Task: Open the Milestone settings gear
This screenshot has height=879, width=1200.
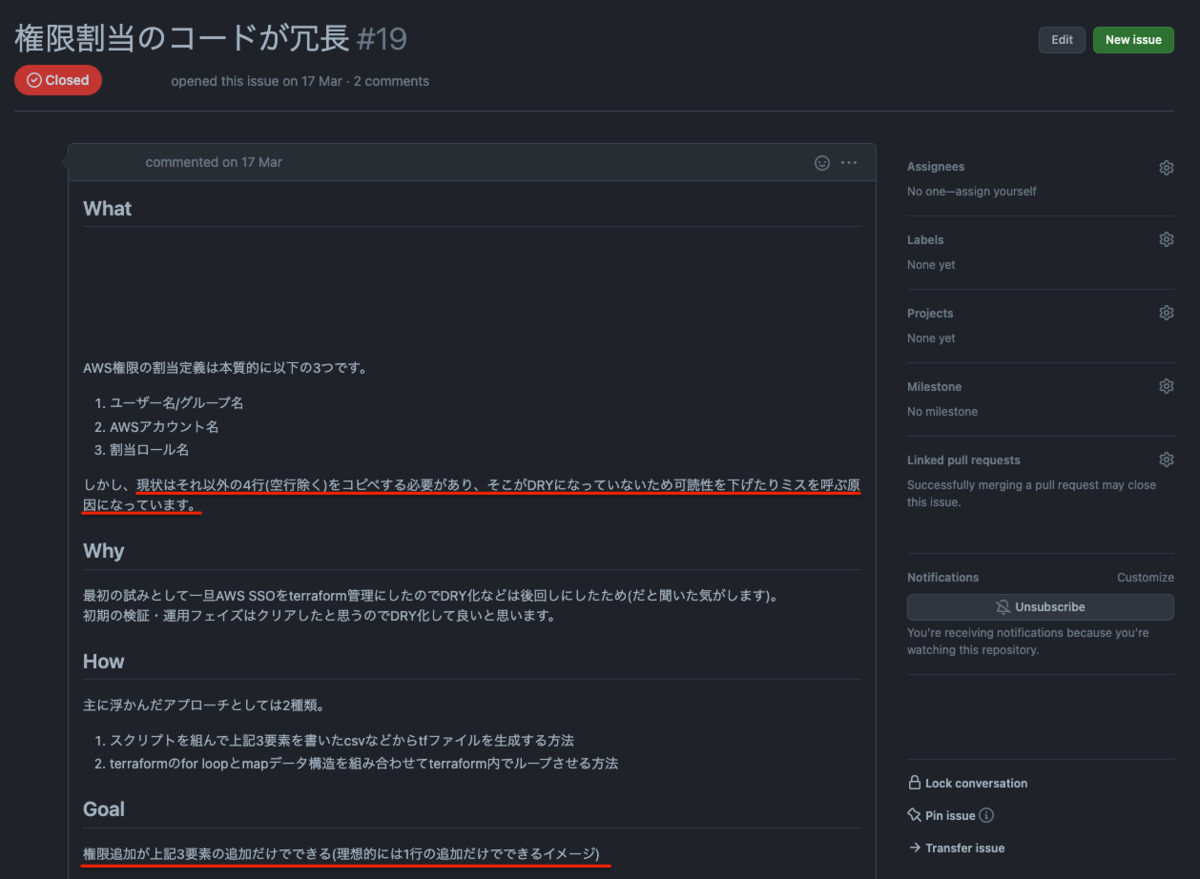Action: [x=1166, y=385]
